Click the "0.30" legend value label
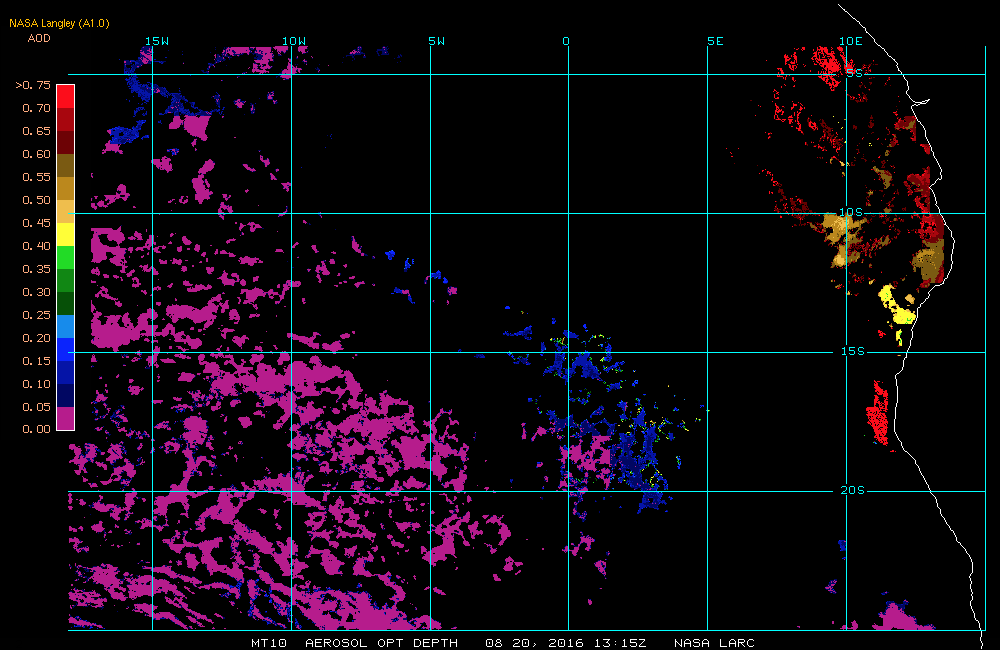 [x=36, y=292]
